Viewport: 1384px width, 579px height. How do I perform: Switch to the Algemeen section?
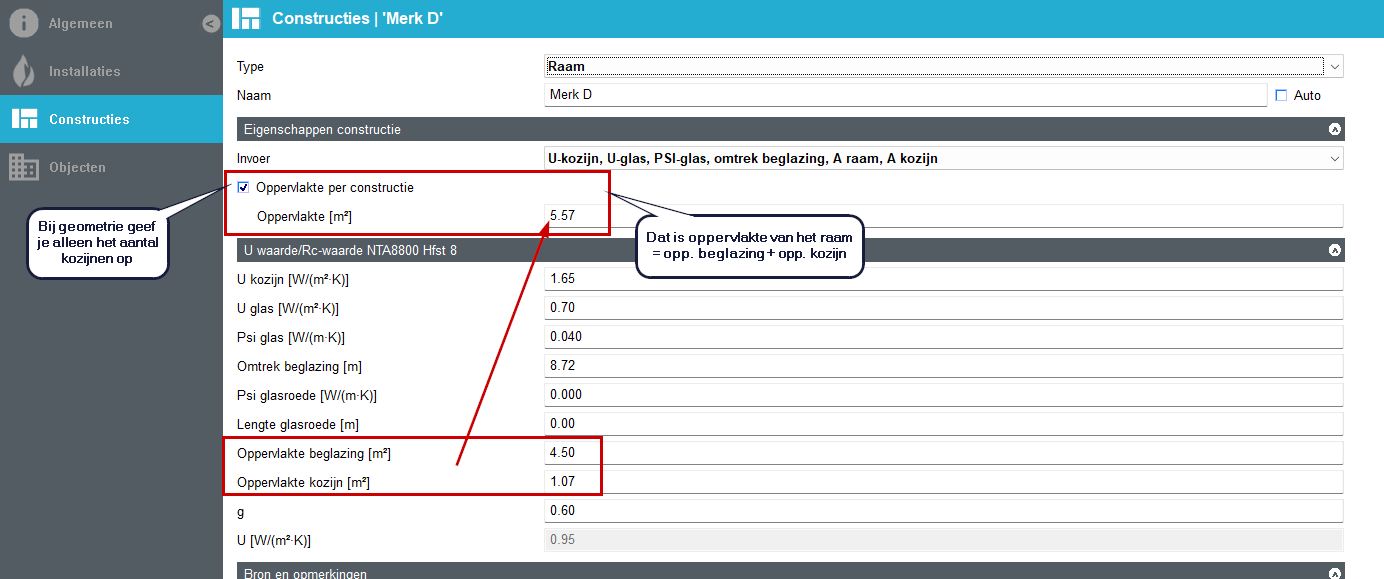tap(80, 23)
